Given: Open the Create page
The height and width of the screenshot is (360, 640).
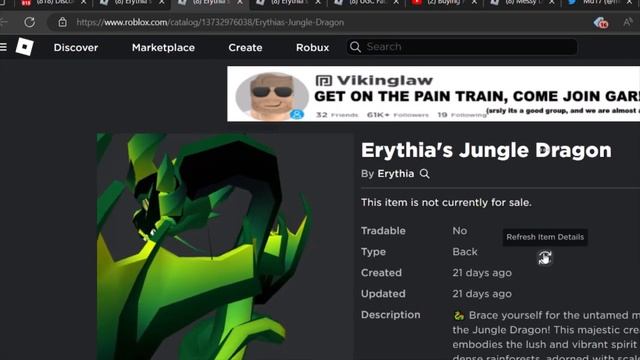Looking at the screenshot, I should coord(245,48).
